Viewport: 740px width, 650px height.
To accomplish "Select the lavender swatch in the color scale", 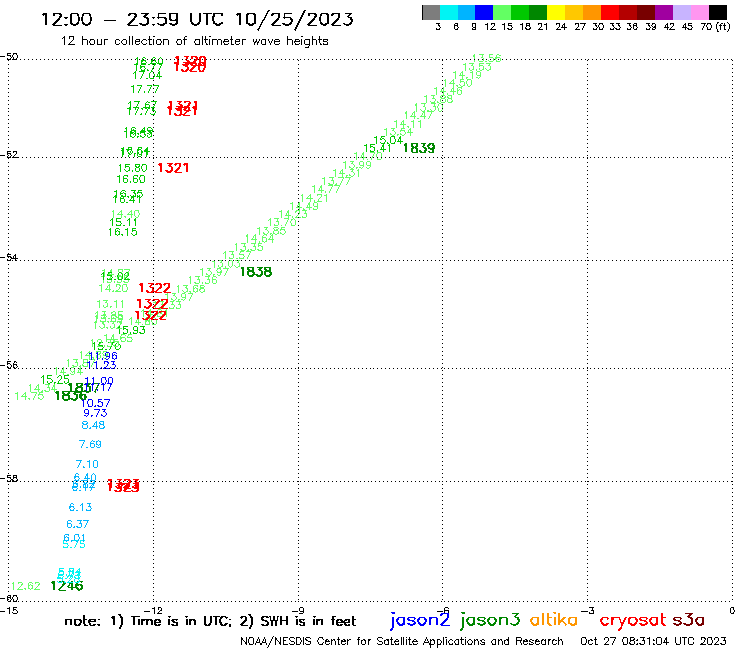I will click(x=681, y=12).
